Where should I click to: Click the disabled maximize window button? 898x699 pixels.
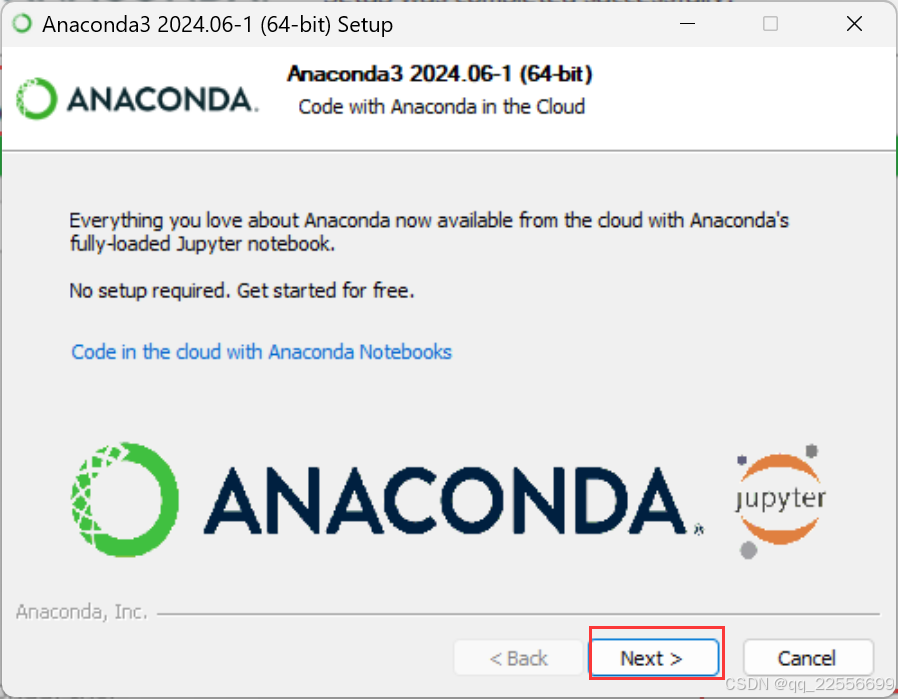pos(770,23)
